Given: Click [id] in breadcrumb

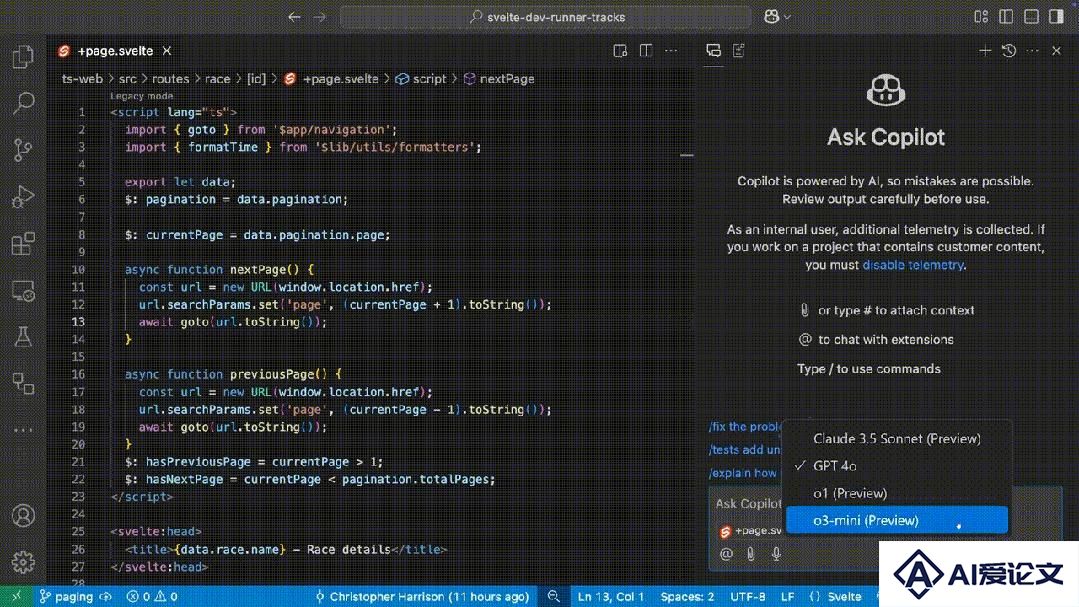Looking at the screenshot, I should [x=256, y=79].
